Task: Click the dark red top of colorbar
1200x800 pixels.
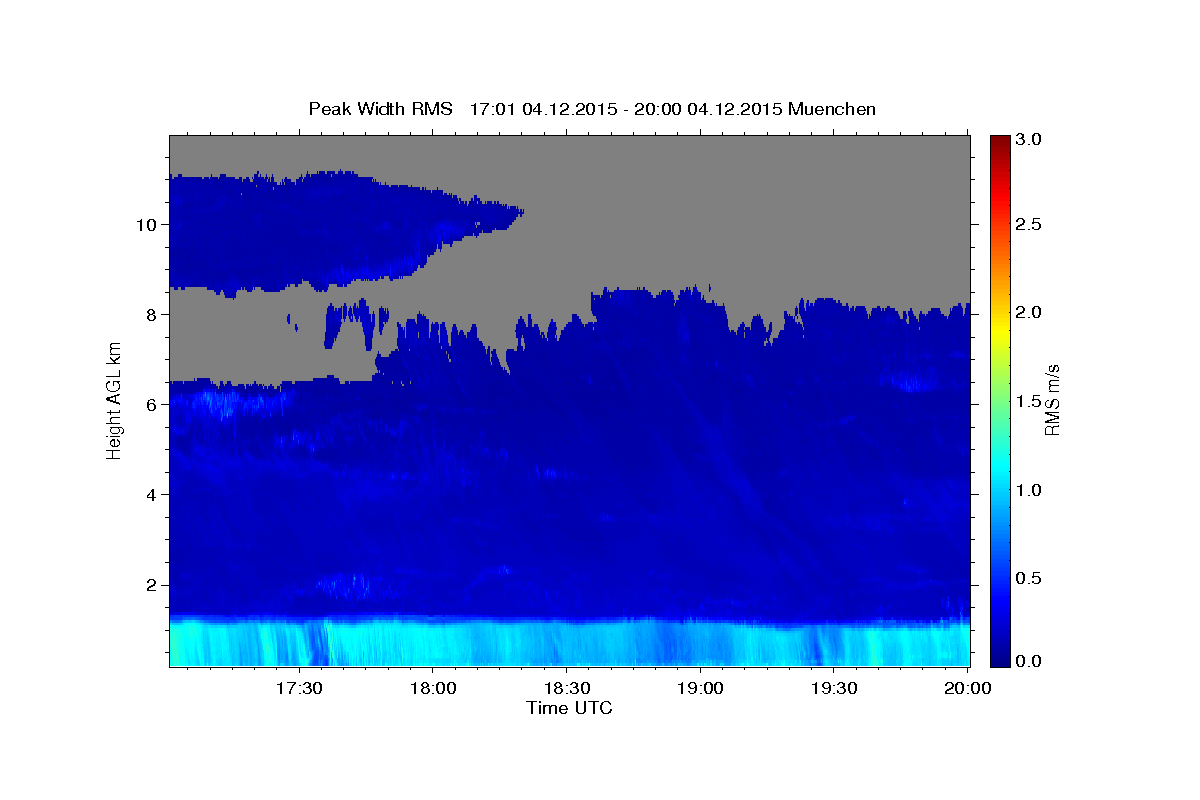Action: [999, 142]
